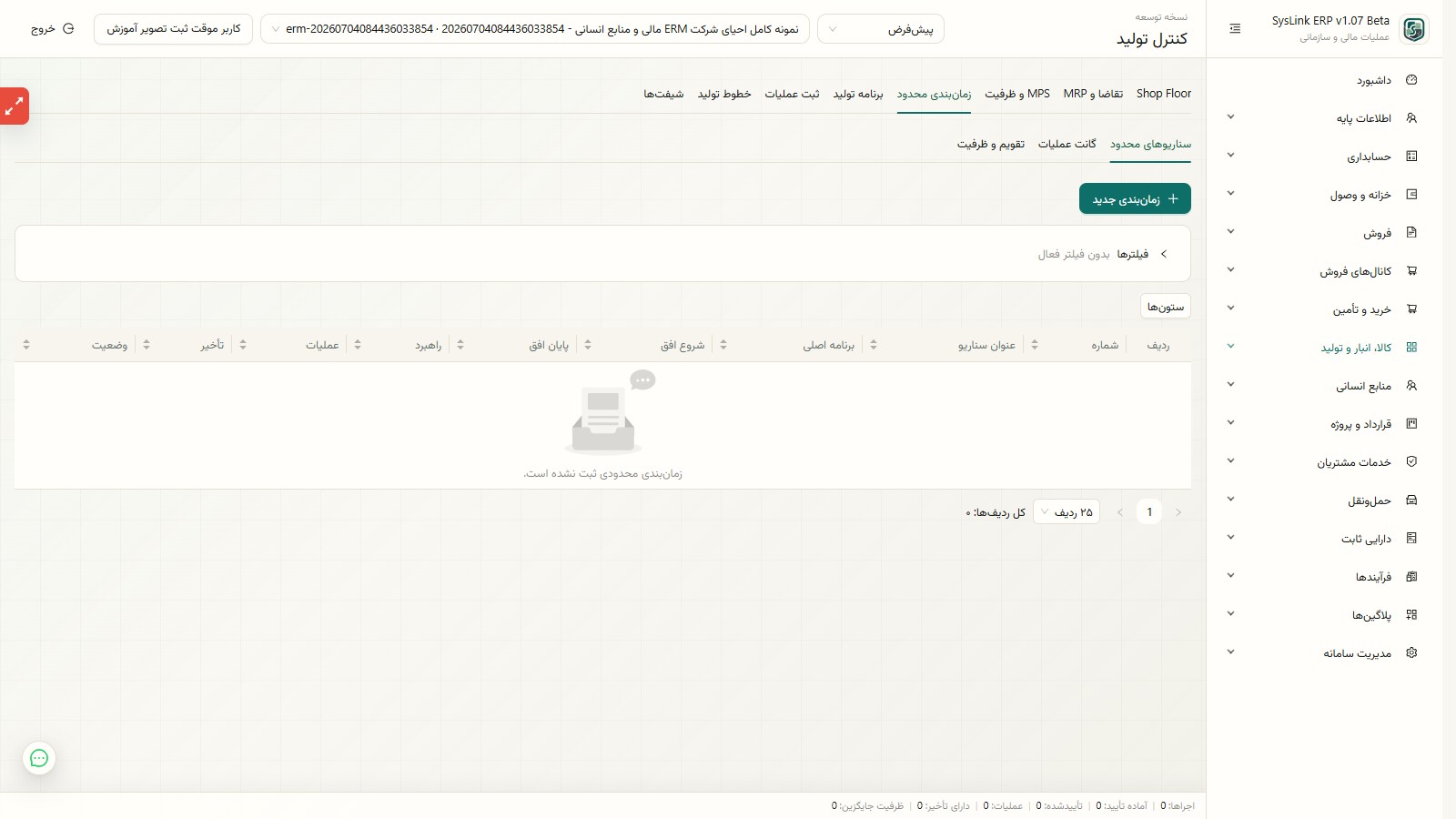Screen dimensions: 1456x819
Task: Sort by the برنامه اصلی column arrows
Action: point(723,345)
